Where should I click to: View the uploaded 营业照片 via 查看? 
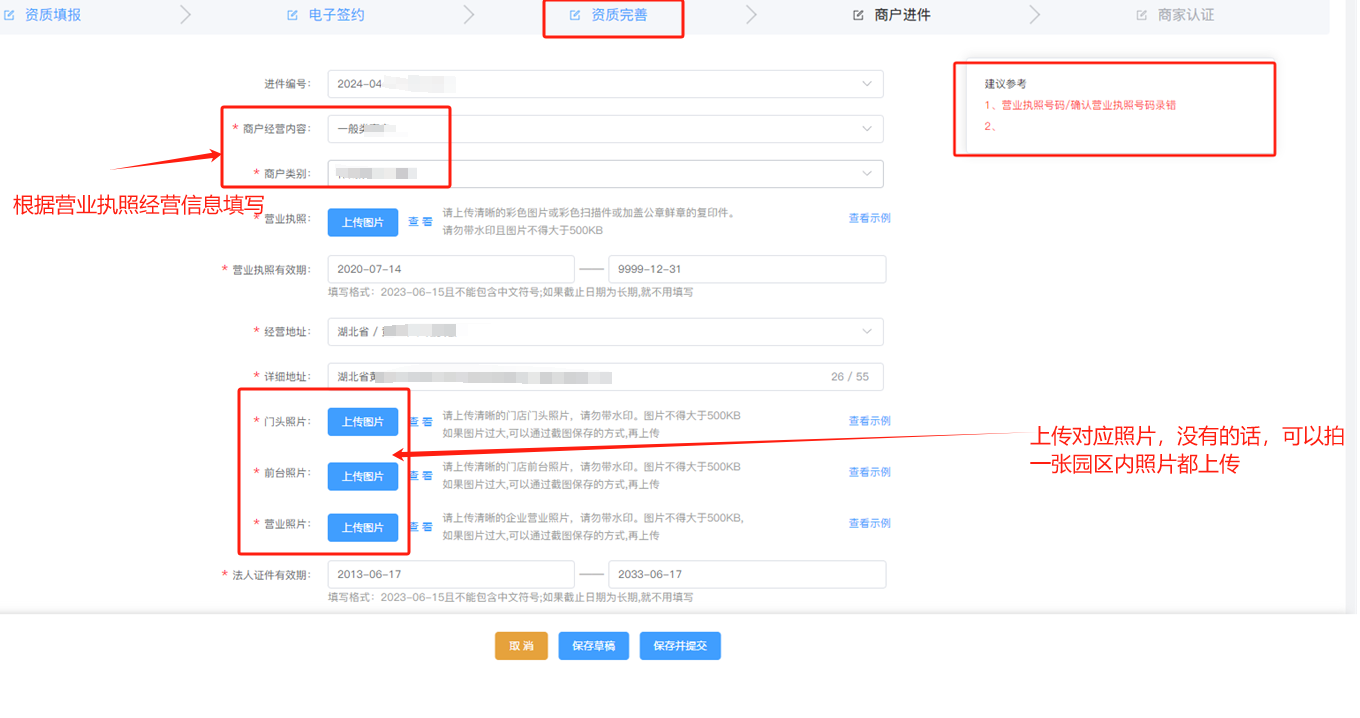[420, 527]
